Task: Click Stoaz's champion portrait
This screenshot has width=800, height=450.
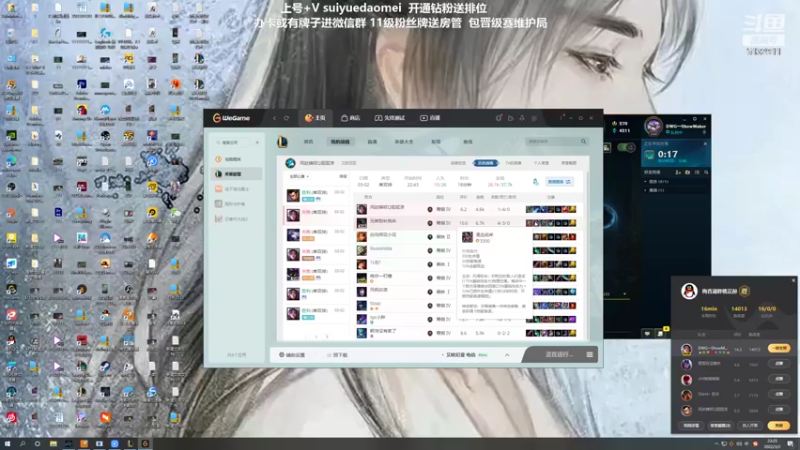Action: 362,306
